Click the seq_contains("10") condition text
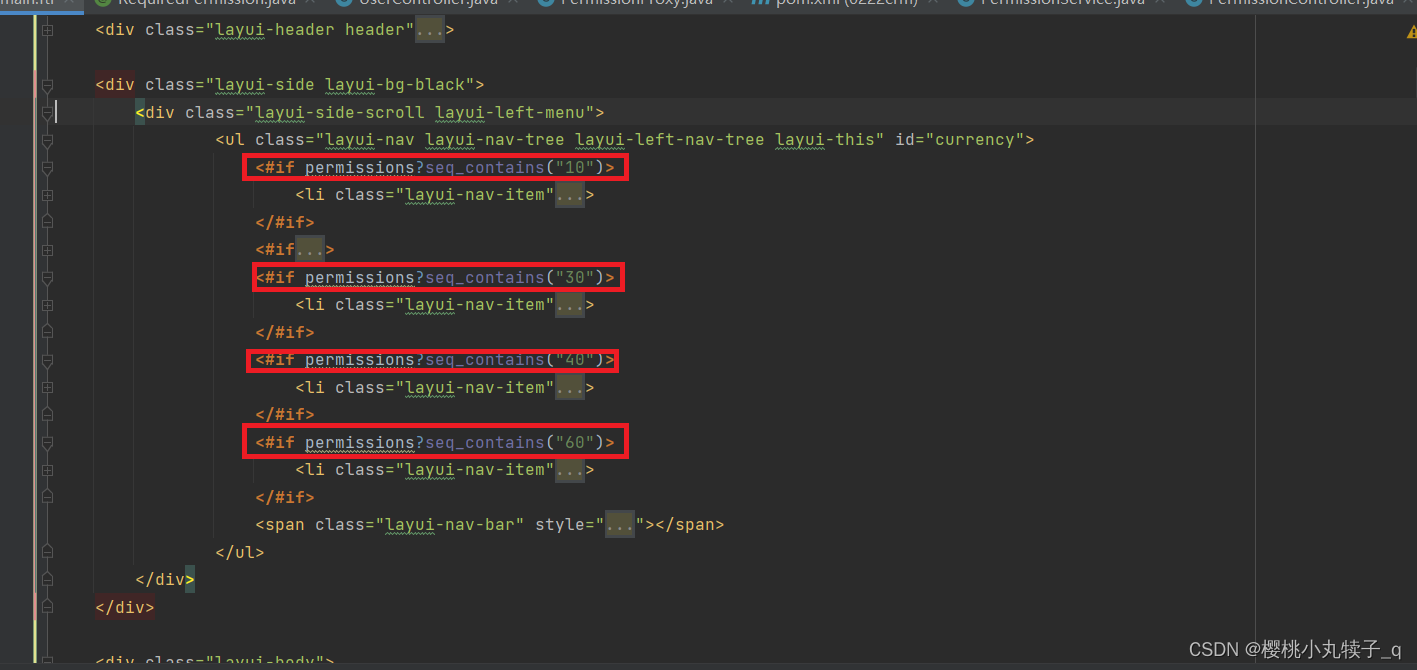Image resolution: width=1417 pixels, height=670 pixels. tap(515, 167)
